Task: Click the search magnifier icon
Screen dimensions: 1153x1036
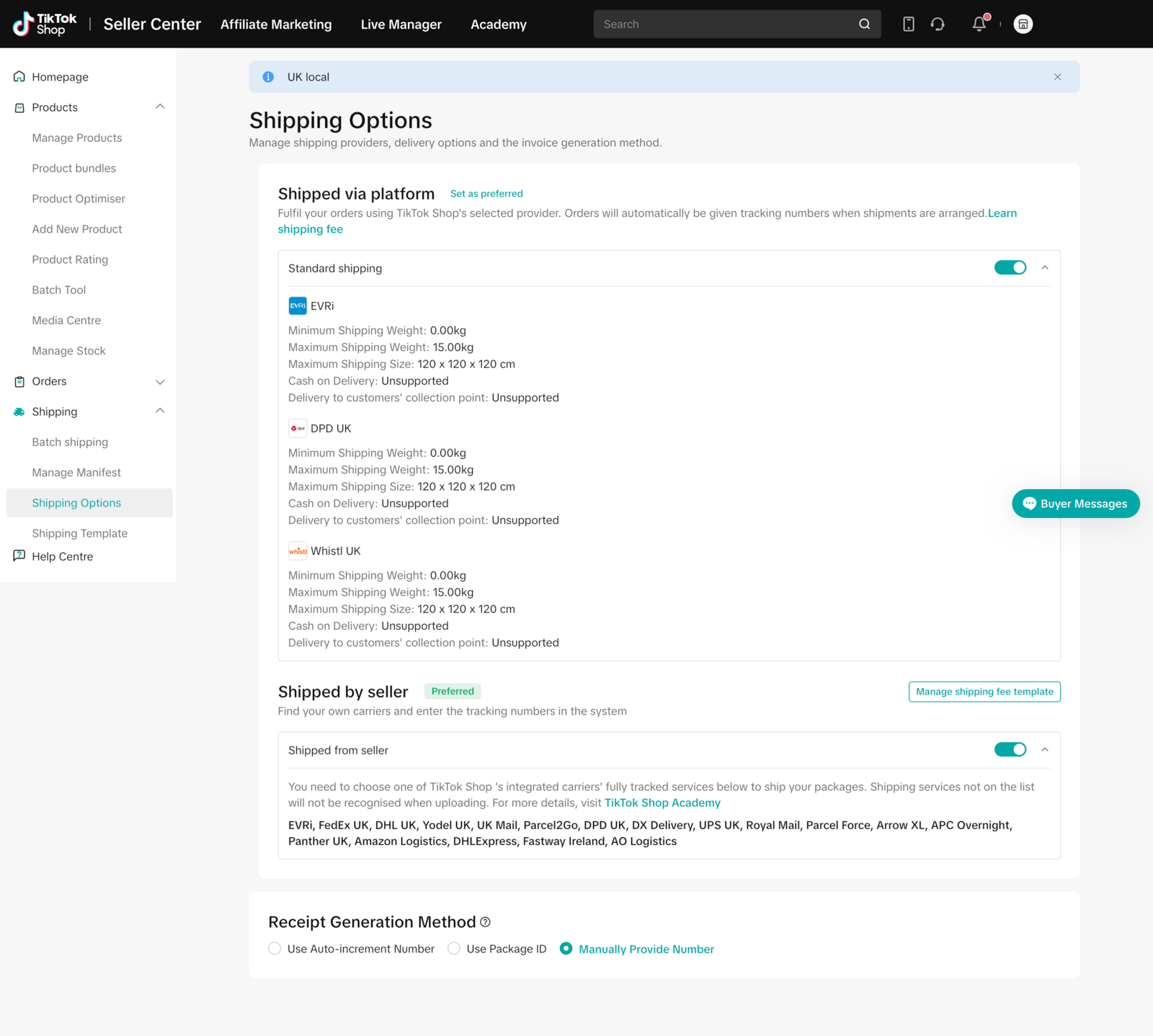Action: [864, 24]
